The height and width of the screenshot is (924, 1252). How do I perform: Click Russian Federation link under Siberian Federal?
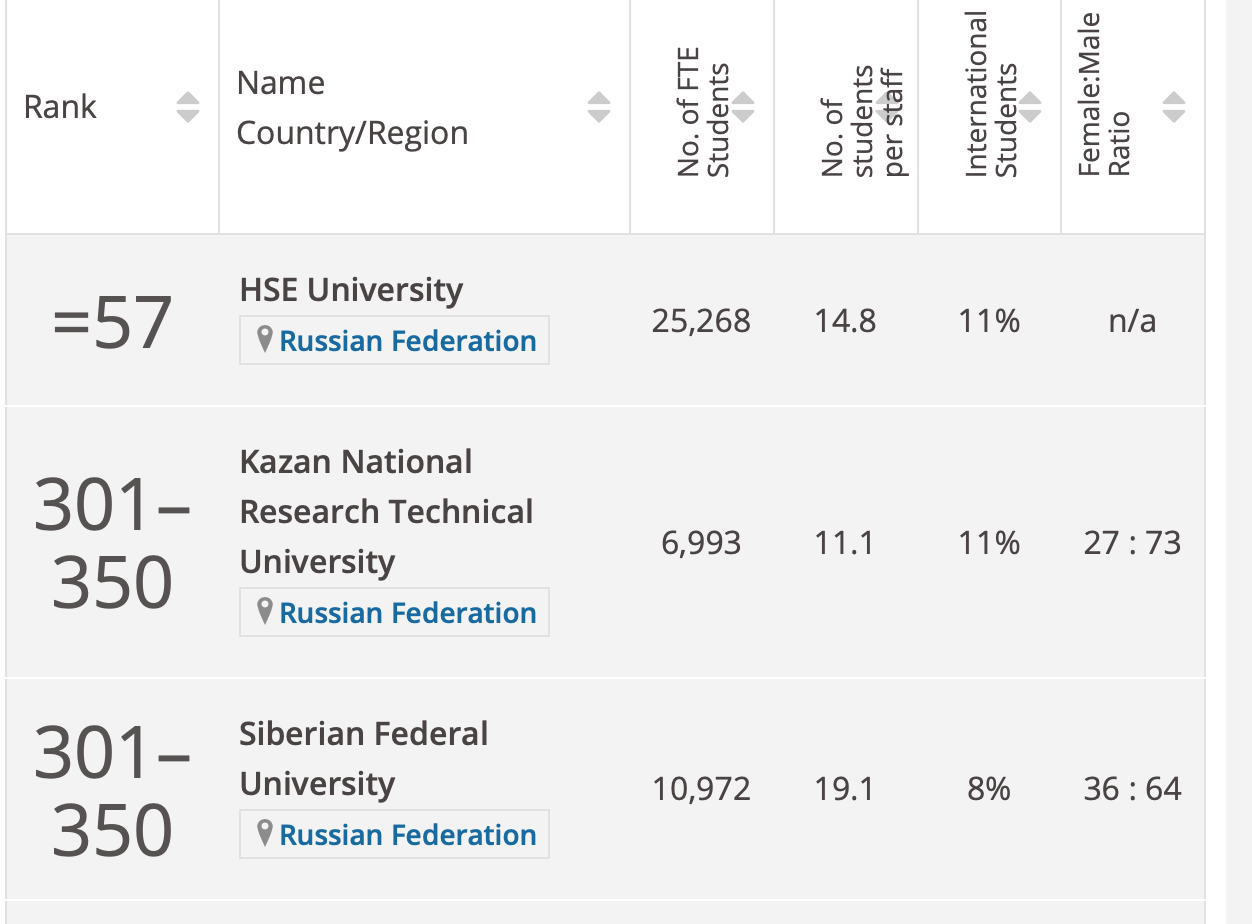[x=407, y=835]
